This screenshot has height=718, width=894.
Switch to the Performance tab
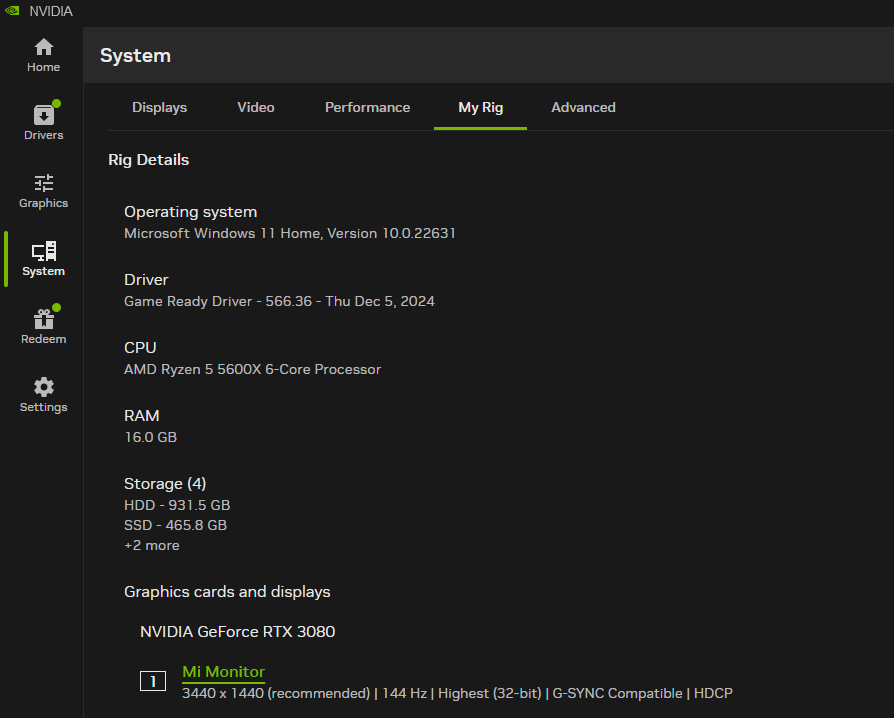367,107
